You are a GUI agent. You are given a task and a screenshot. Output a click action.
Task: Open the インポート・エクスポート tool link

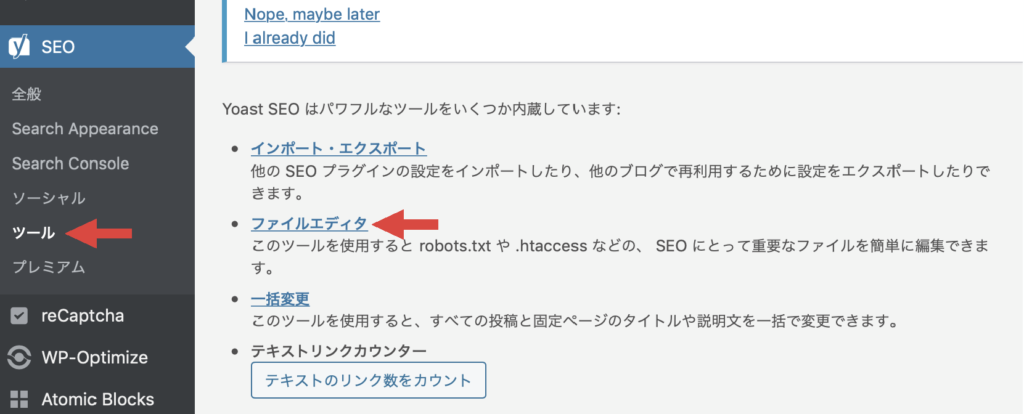point(340,148)
